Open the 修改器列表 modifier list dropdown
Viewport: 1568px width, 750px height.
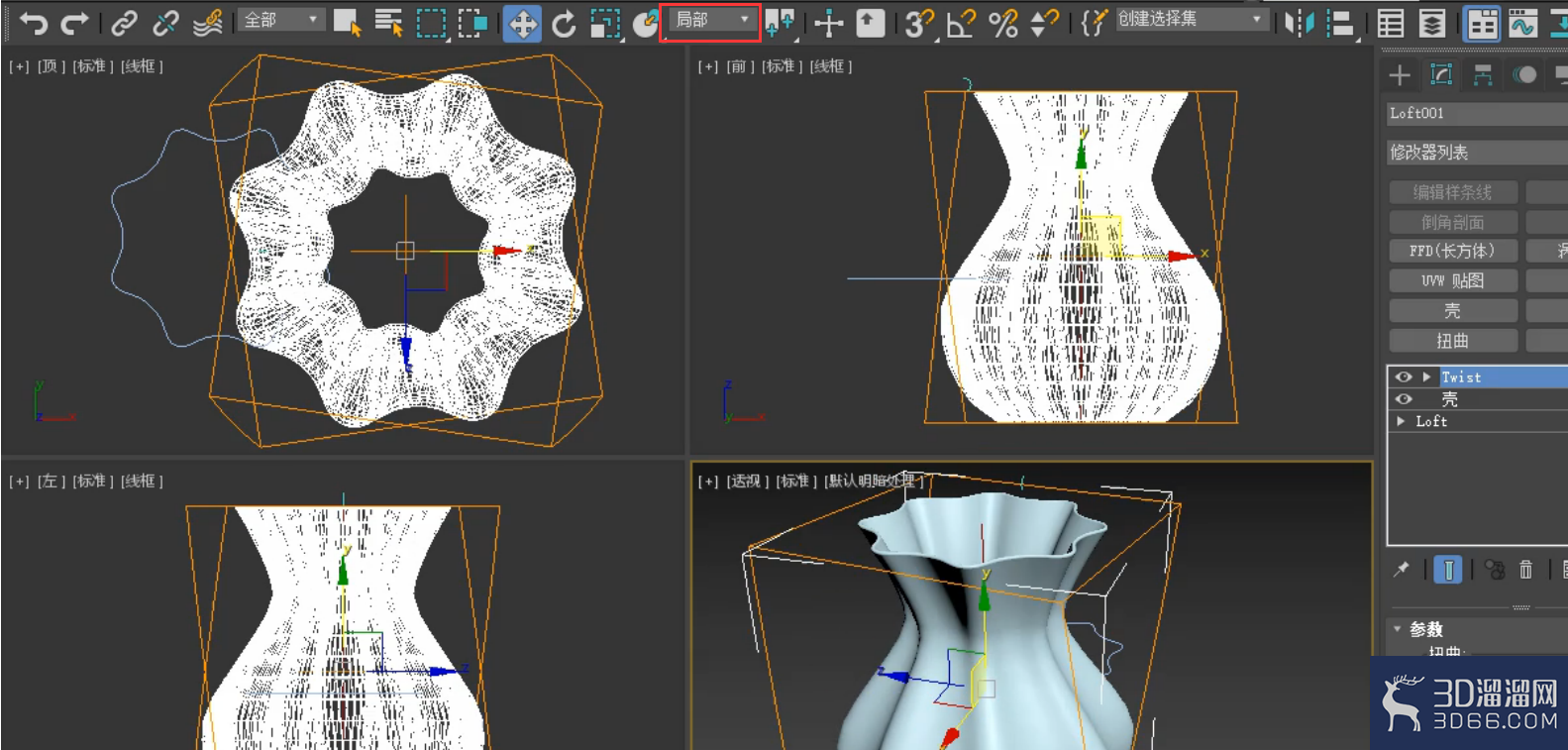(1477, 152)
